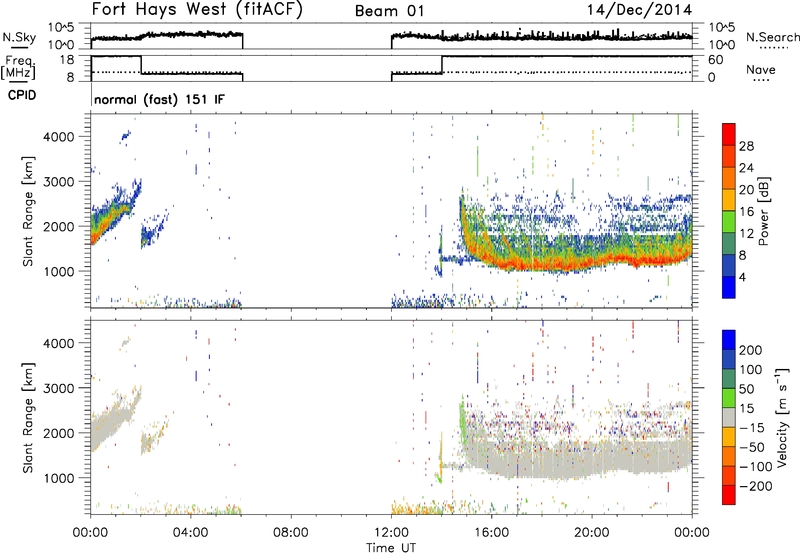The height and width of the screenshot is (554, 800).
Task: Click the 'Velocity [m s-1]' colorbar label
Action: (781, 417)
